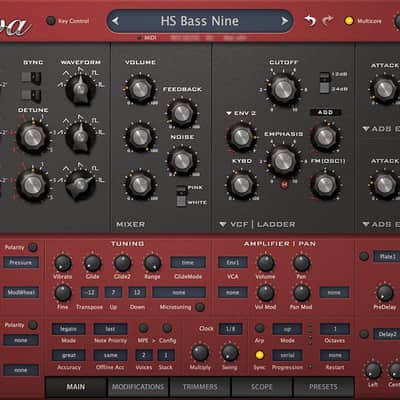Toggle the Key Control button
This screenshot has width=400, height=400.
coord(51,21)
